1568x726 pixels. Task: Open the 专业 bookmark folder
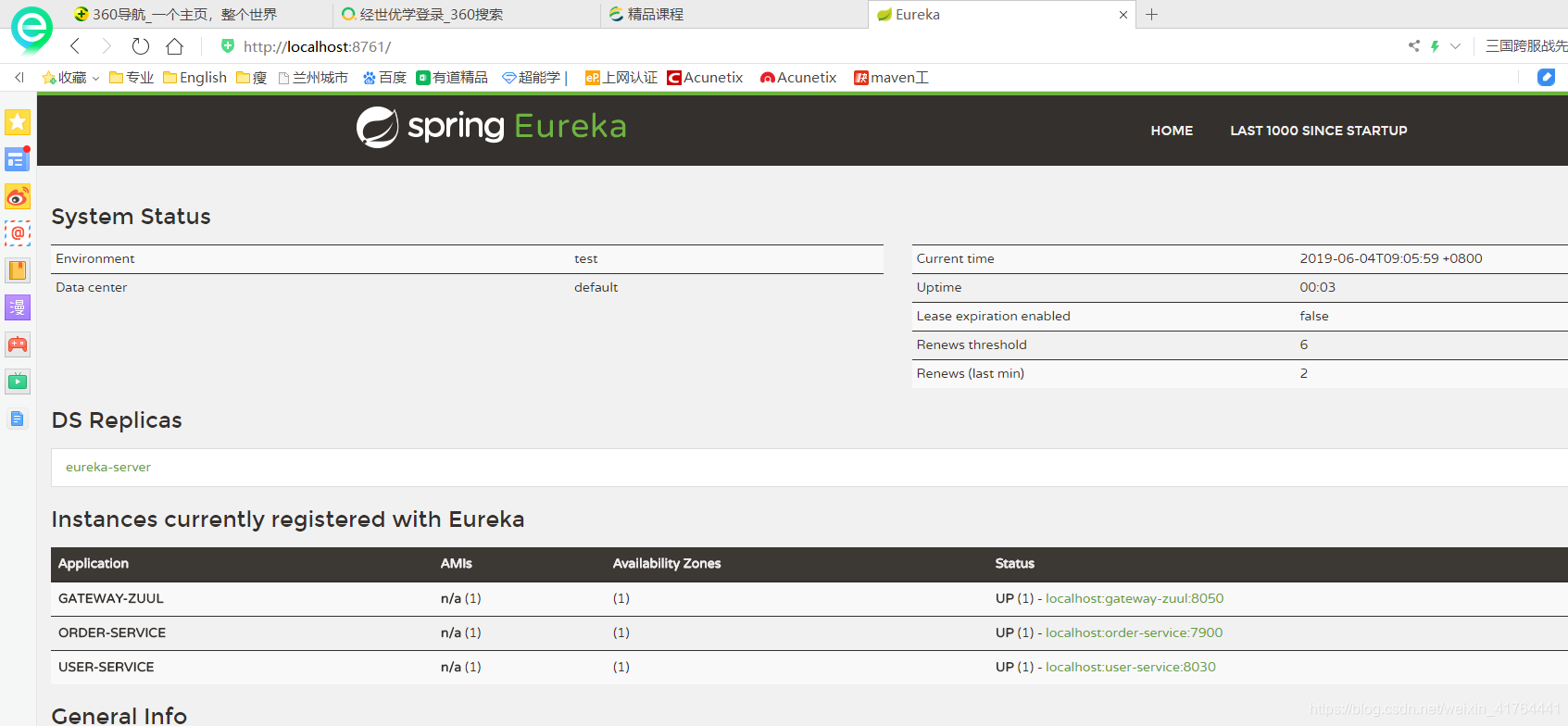[132, 78]
